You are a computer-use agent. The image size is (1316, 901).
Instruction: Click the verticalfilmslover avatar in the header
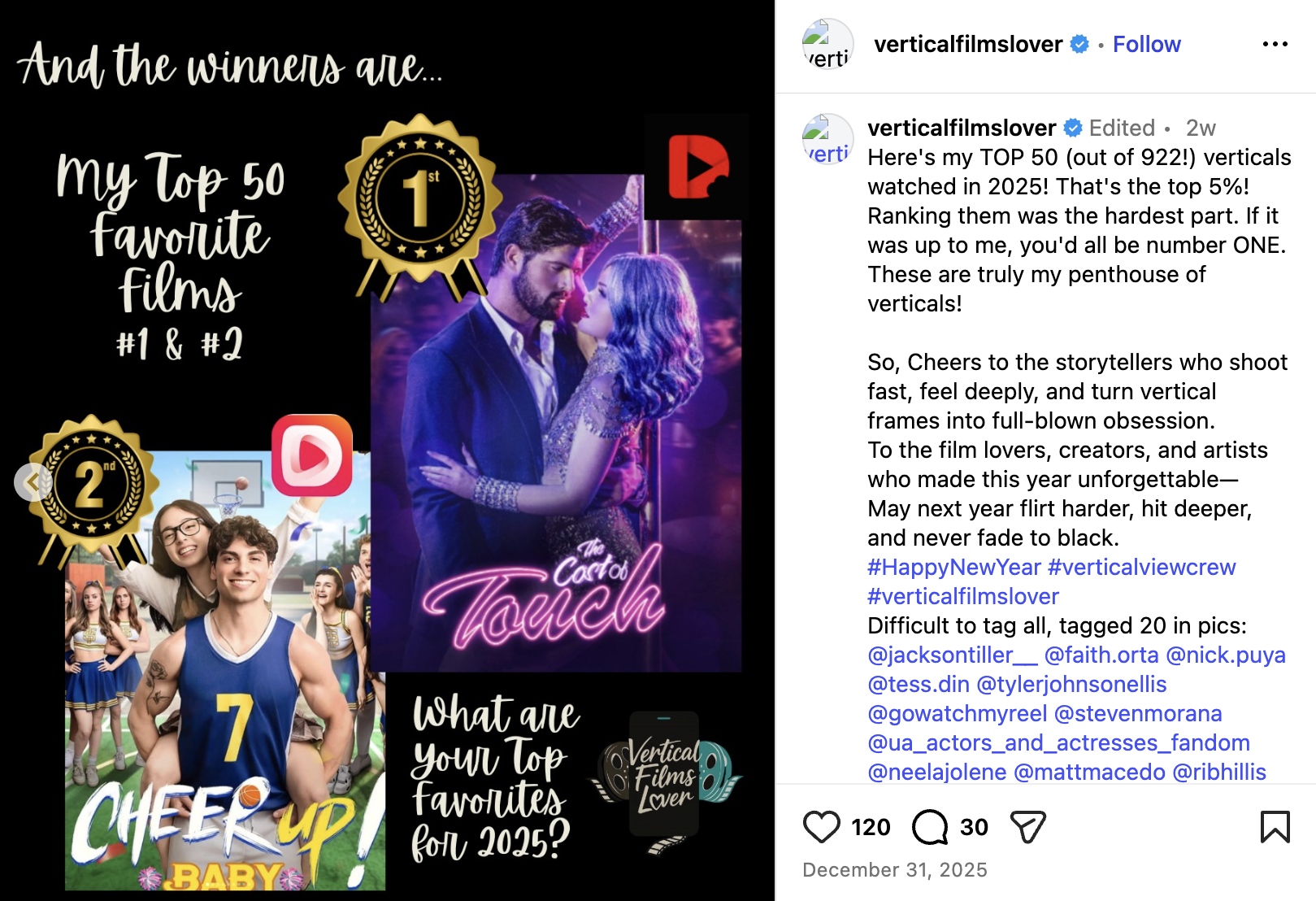coord(827,45)
